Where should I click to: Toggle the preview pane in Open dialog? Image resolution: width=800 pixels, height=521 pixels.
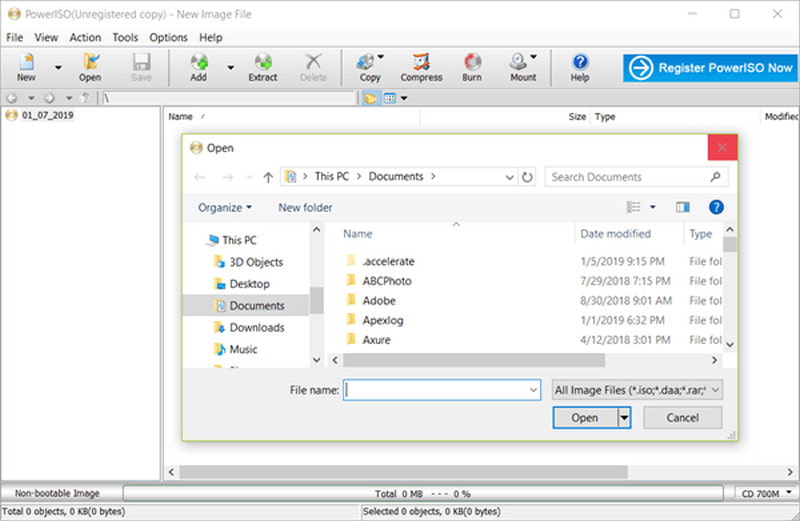683,207
